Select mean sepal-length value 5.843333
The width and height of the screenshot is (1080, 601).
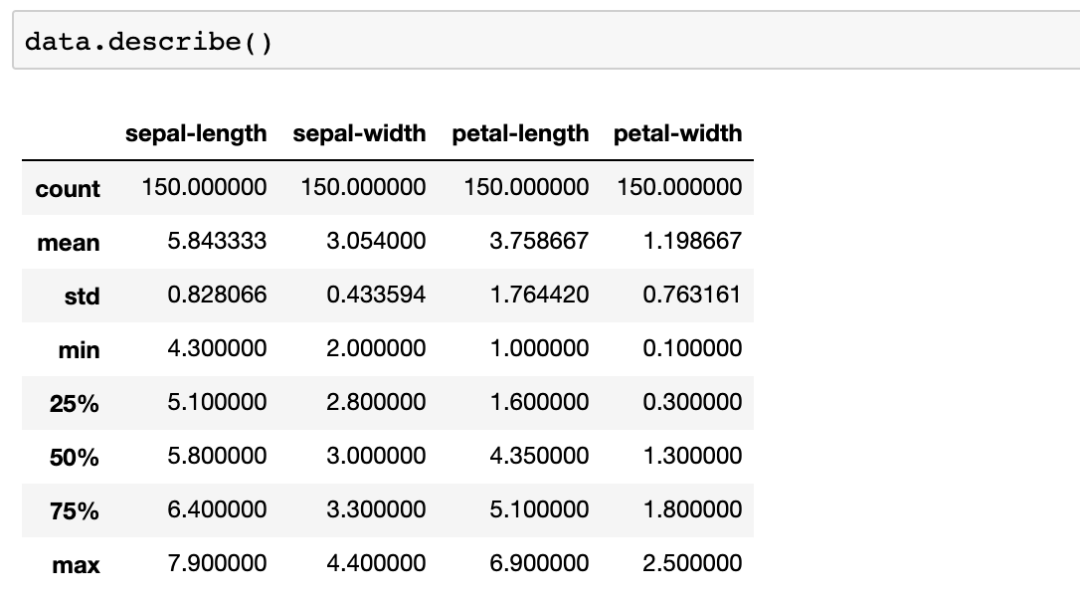click(x=217, y=240)
